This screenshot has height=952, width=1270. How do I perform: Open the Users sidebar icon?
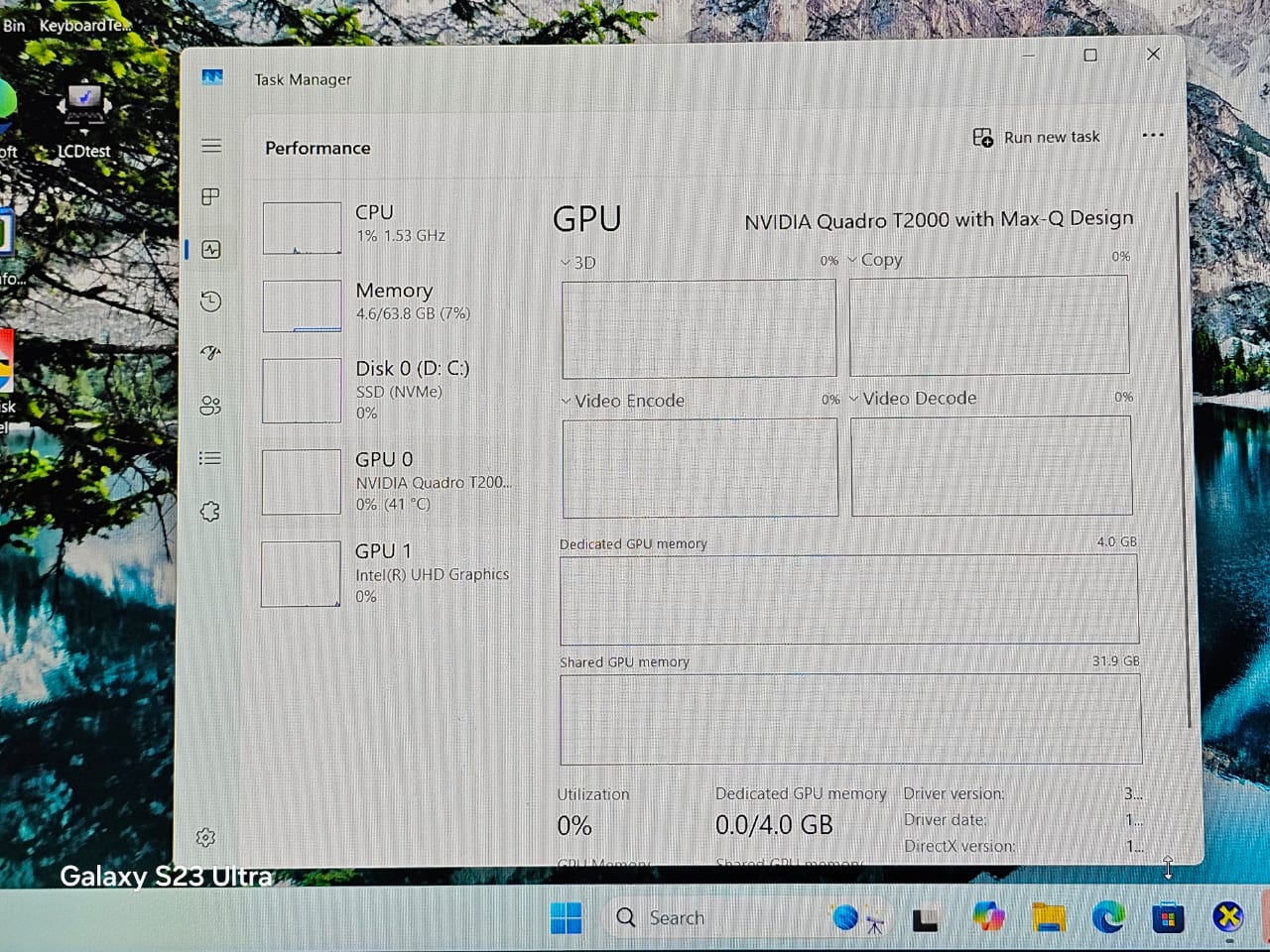click(210, 406)
